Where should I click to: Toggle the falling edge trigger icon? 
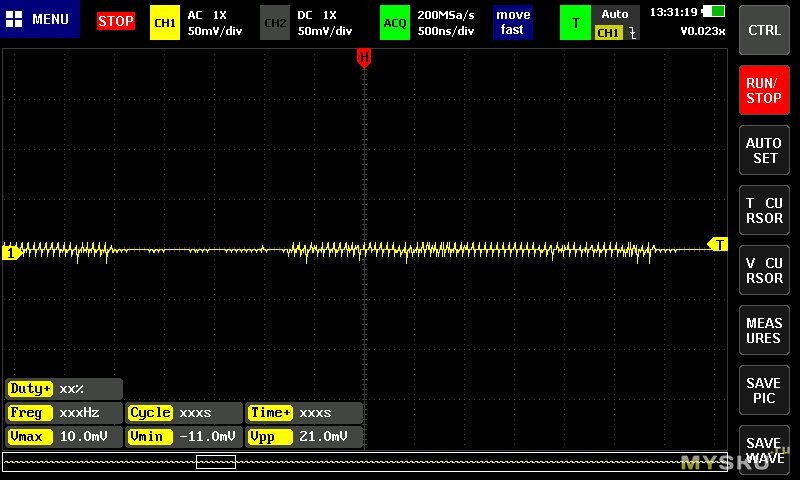[633, 33]
